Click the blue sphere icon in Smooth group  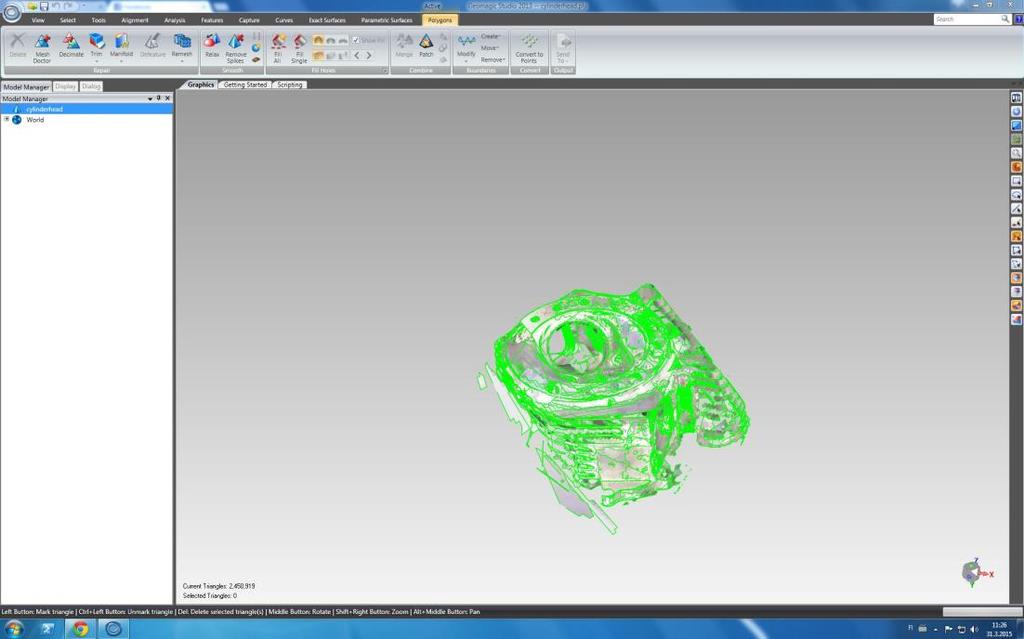tap(256, 48)
